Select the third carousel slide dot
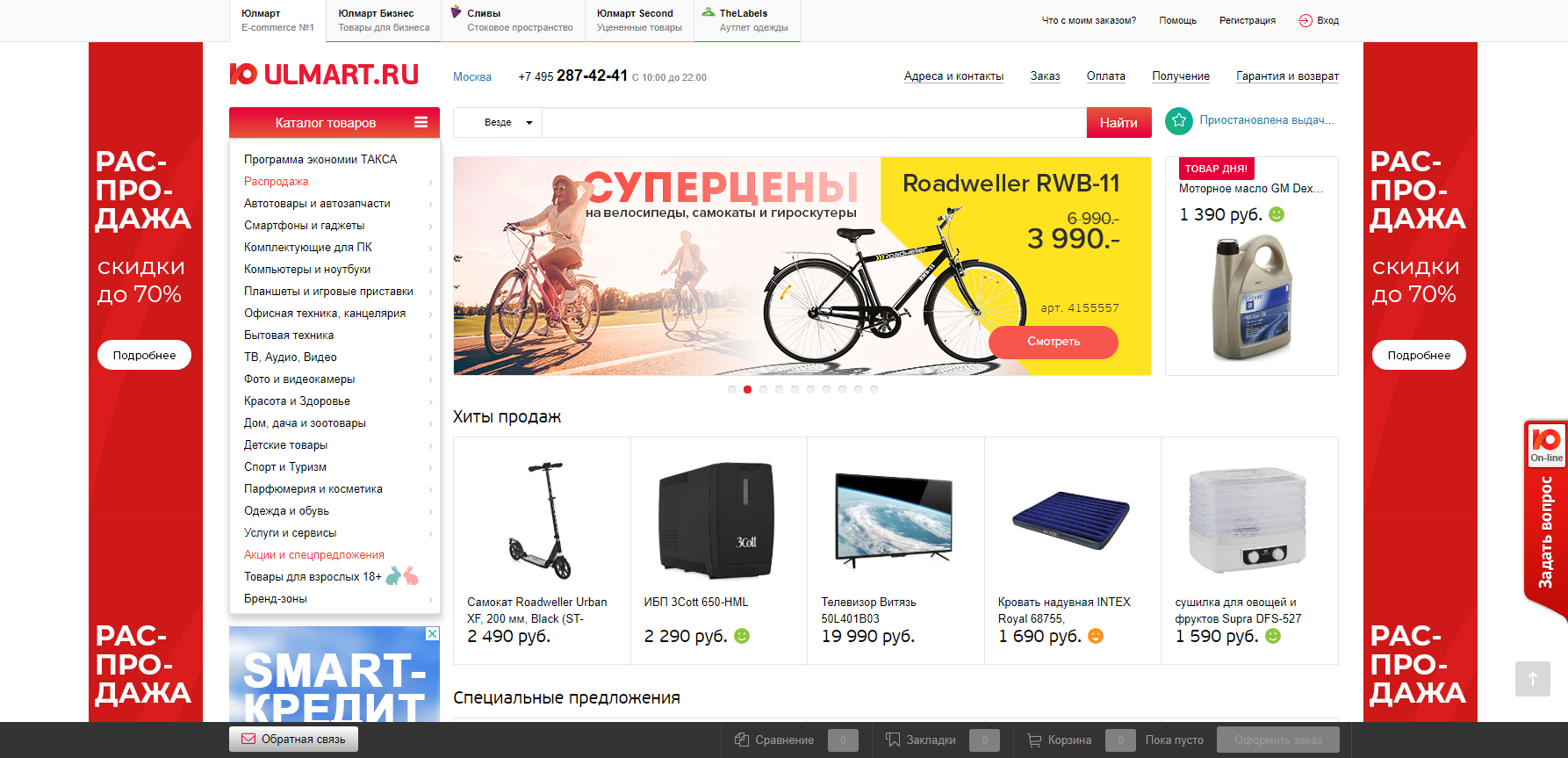This screenshot has height=758, width=1568. [763, 389]
